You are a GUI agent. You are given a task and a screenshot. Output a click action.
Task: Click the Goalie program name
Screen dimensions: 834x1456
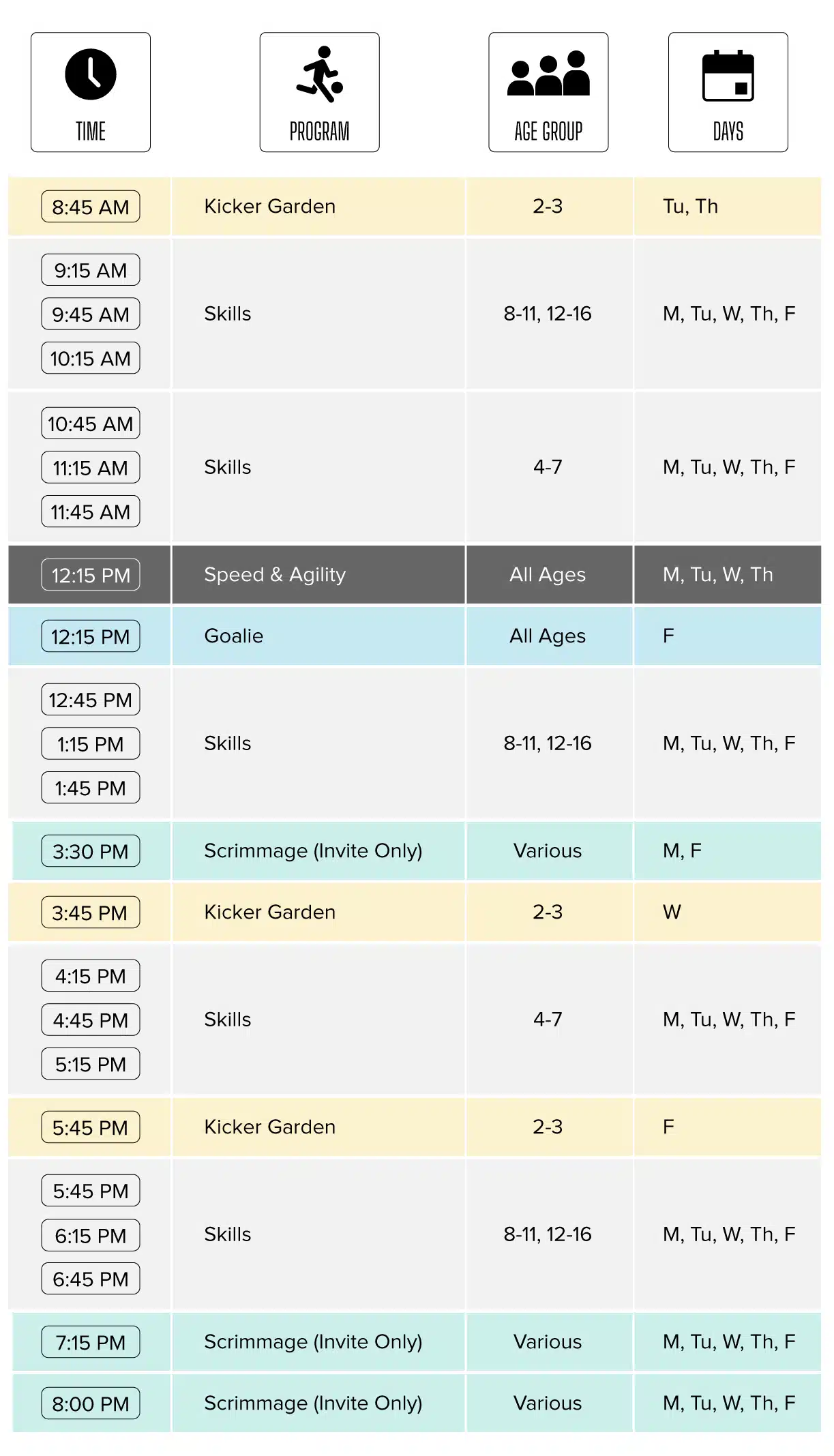click(x=234, y=636)
